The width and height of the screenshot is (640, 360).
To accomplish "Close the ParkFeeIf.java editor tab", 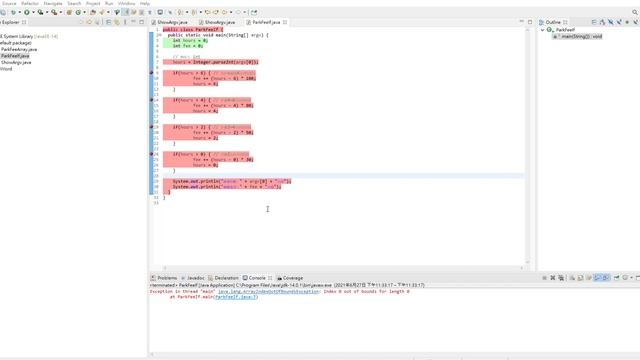I will click(285, 22).
